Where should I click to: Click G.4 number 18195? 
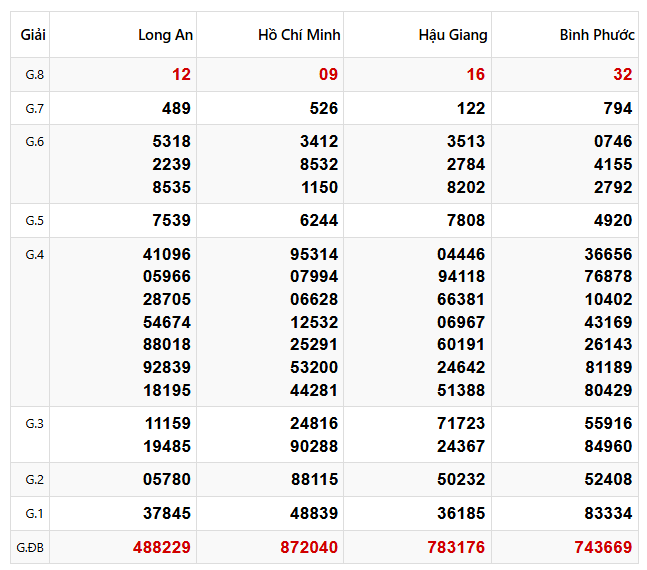click(167, 390)
